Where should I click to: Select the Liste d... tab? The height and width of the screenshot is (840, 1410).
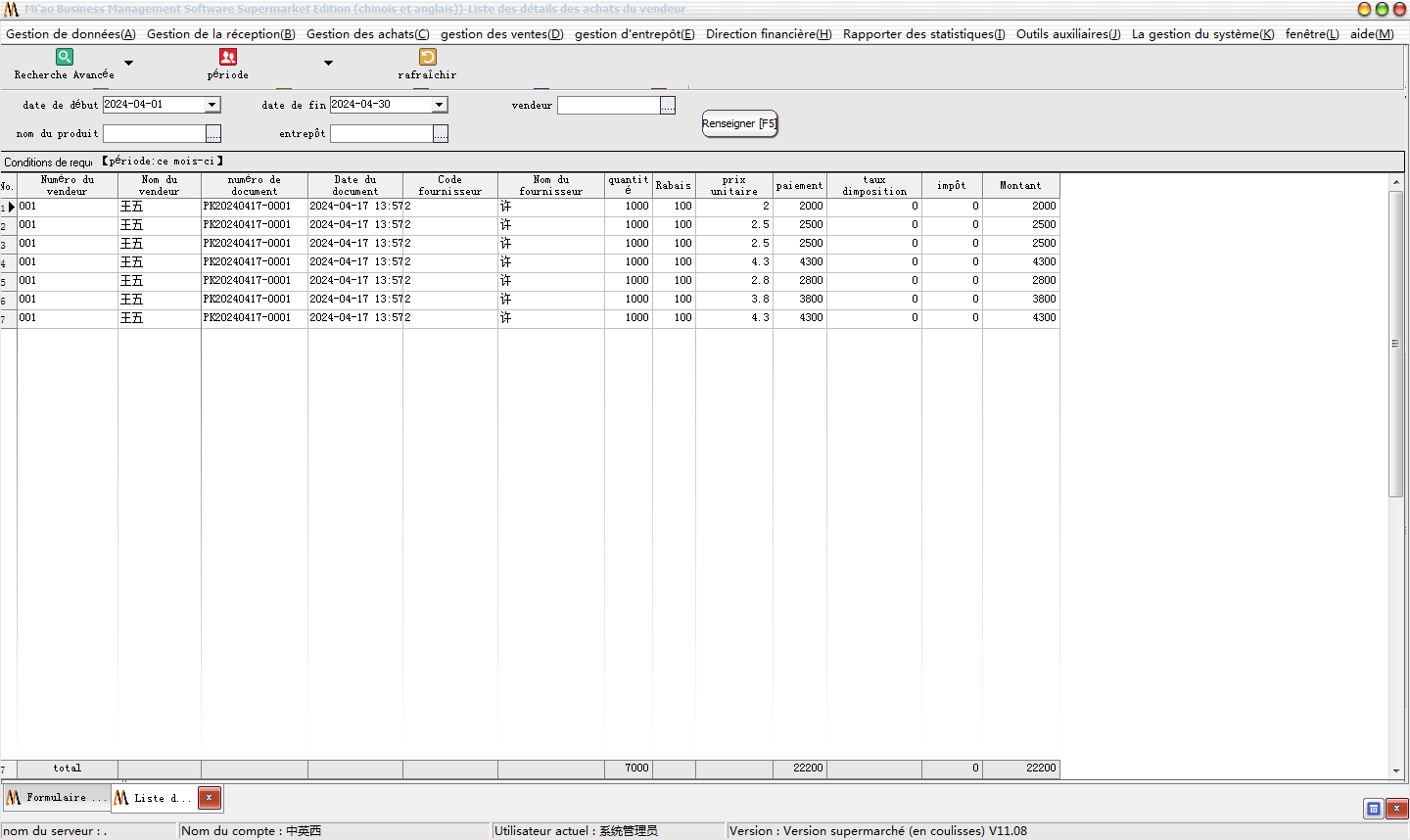(155, 798)
